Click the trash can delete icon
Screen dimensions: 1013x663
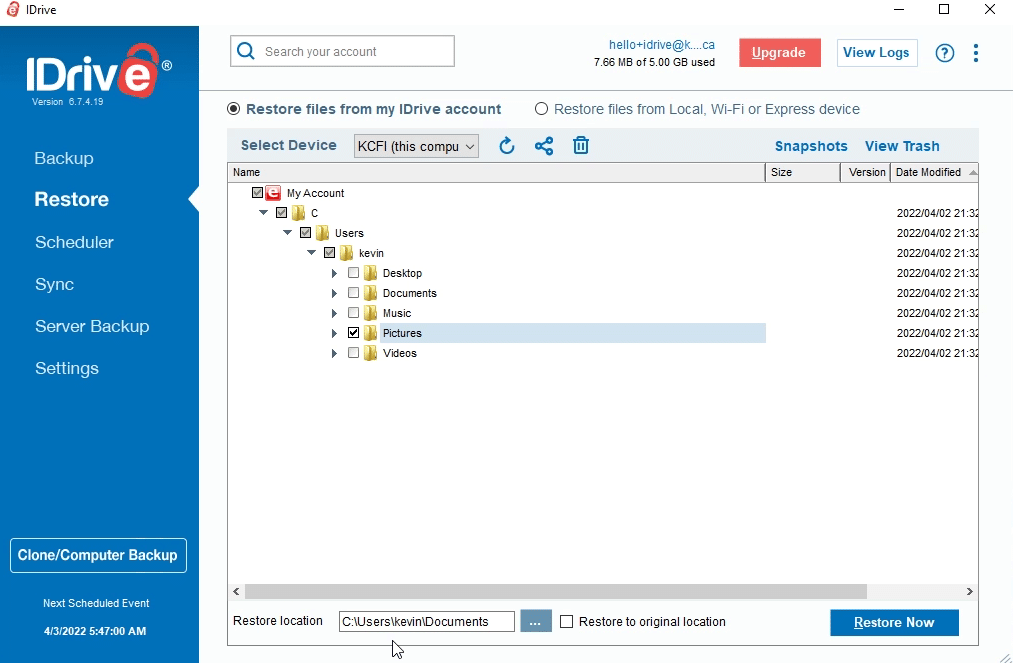tap(581, 145)
